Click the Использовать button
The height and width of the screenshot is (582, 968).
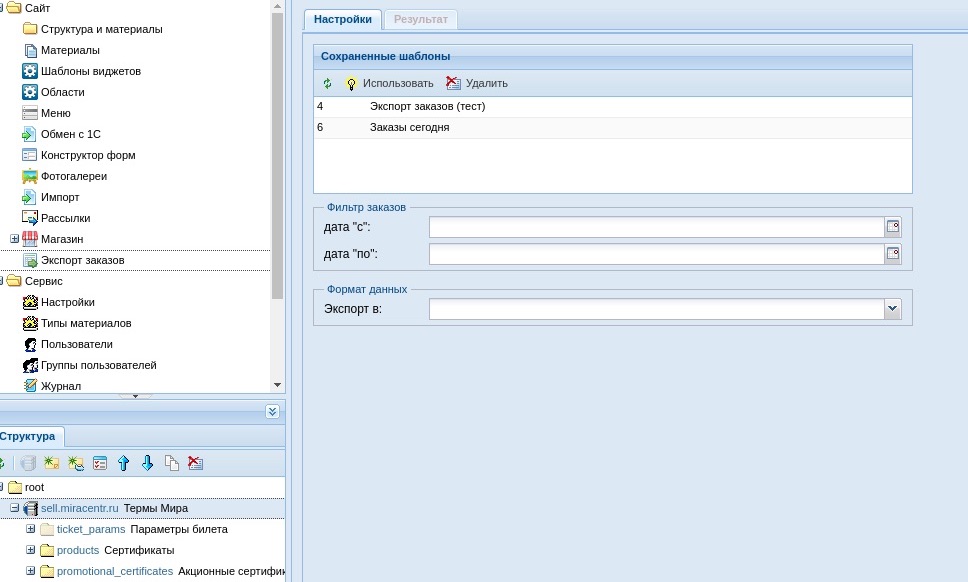tap(389, 84)
